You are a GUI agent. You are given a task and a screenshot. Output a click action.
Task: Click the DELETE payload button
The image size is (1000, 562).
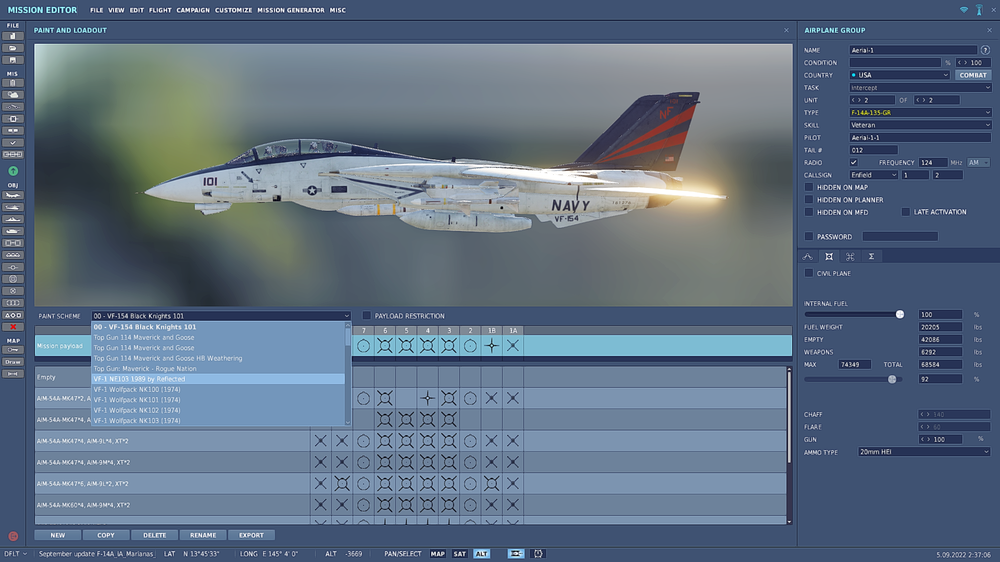coord(154,535)
